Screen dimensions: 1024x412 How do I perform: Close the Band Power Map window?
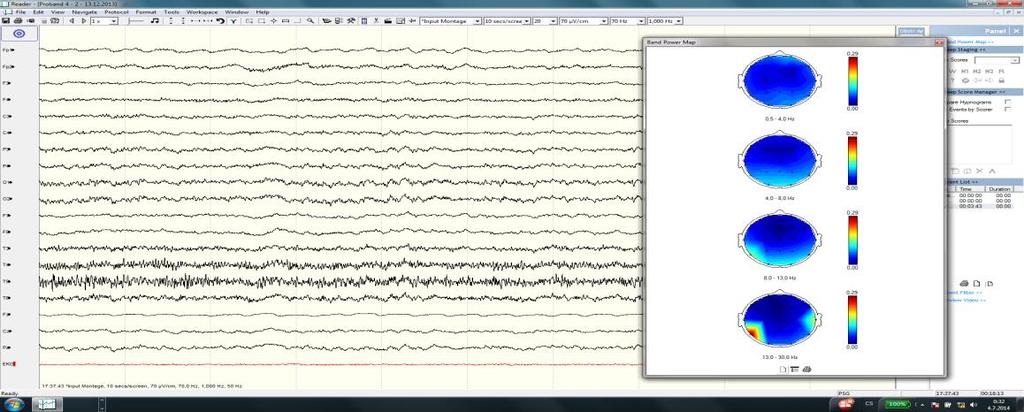click(940, 42)
